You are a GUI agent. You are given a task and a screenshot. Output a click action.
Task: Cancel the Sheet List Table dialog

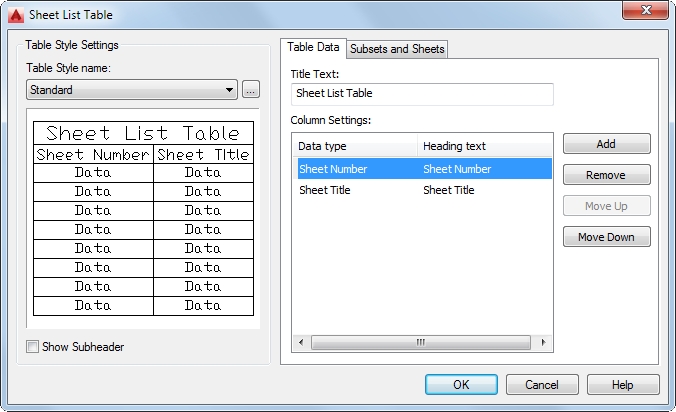[542, 385]
